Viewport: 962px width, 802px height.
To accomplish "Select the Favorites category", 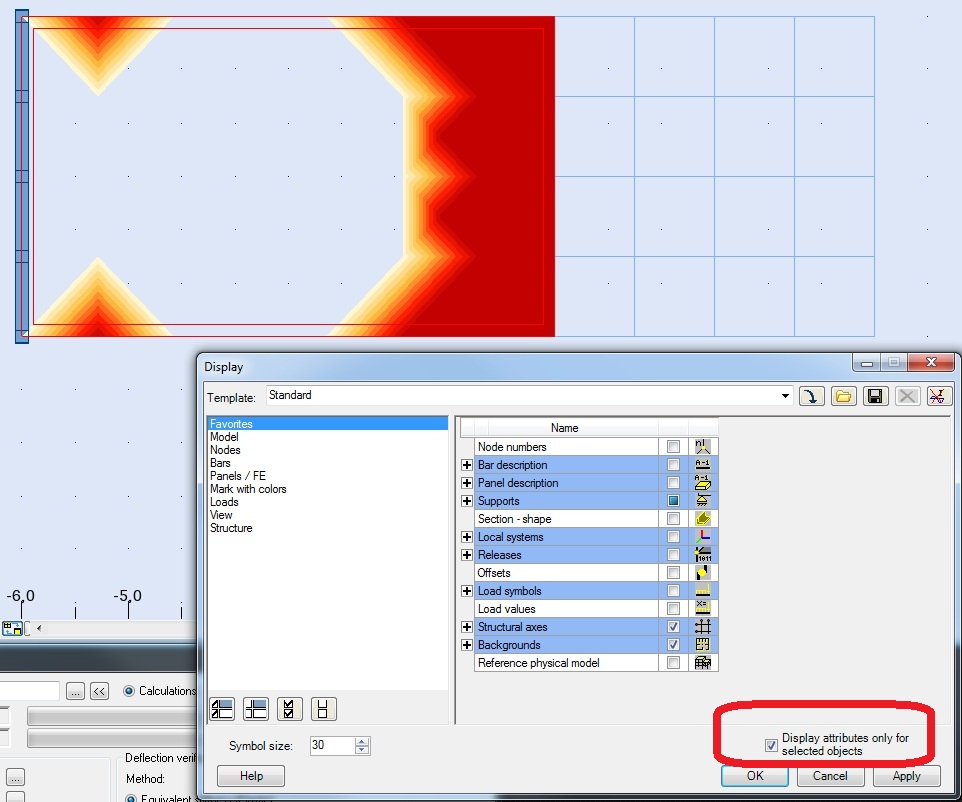I will [328, 423].
